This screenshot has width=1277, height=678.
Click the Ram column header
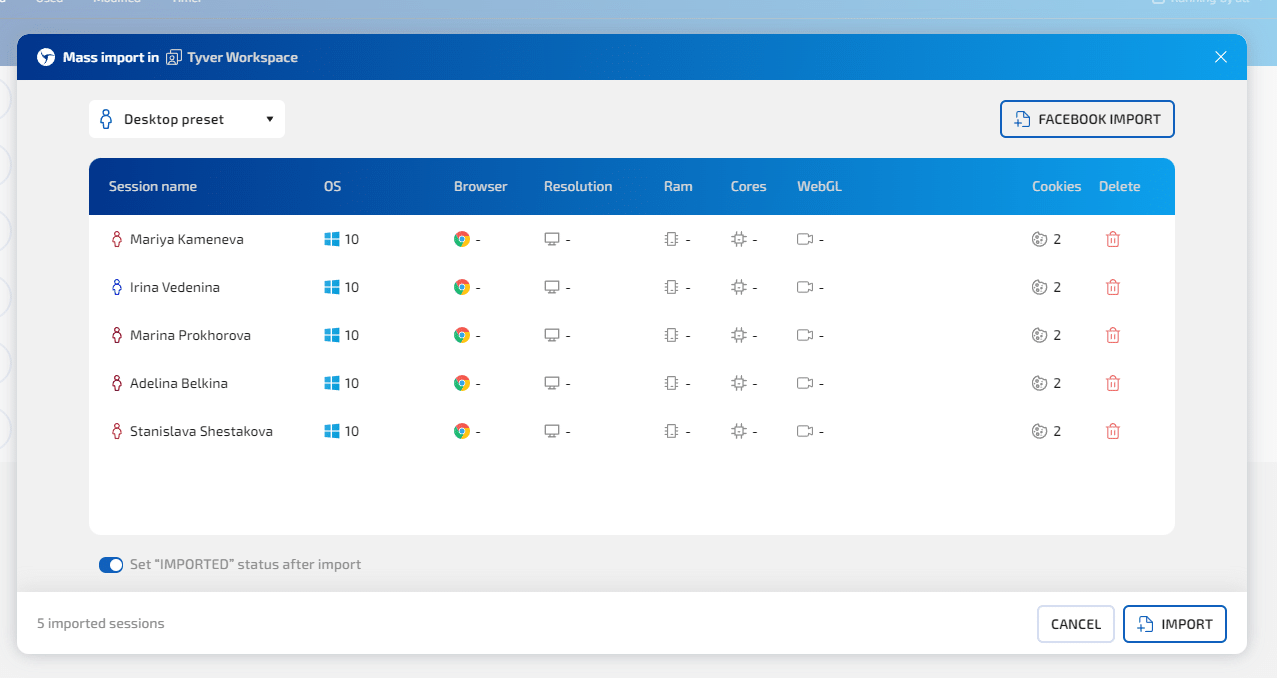(x=678, y=186)
